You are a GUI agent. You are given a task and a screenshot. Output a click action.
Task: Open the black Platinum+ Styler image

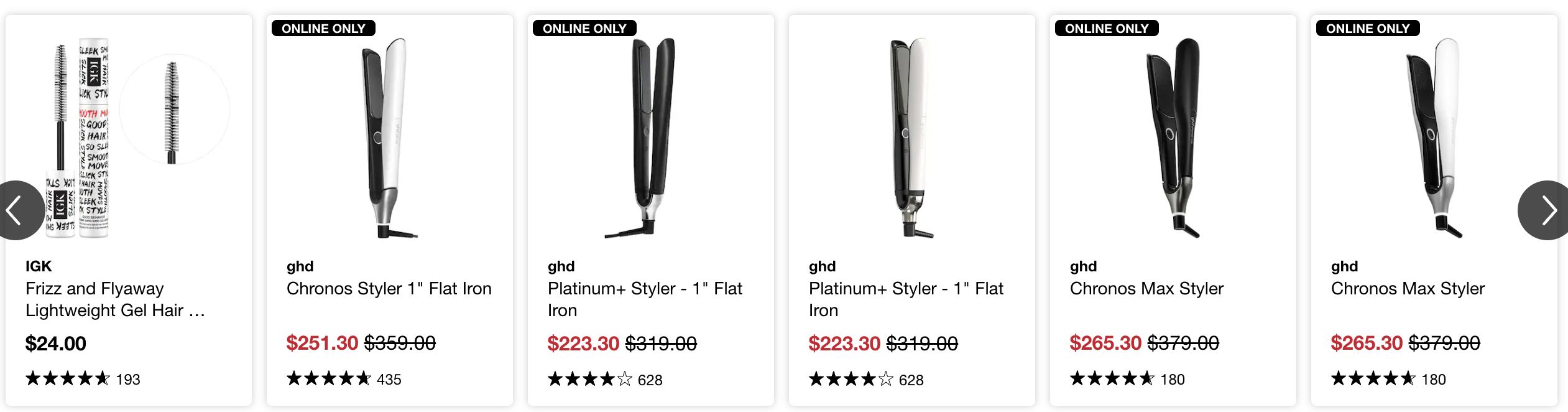650,138
